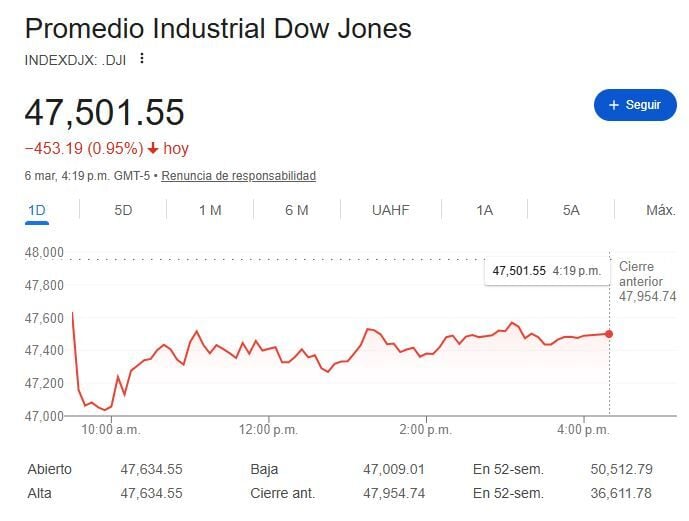
Task: Click the red endpoint dot on the chart
Action: pyautogui.click(x=609, y=334)
